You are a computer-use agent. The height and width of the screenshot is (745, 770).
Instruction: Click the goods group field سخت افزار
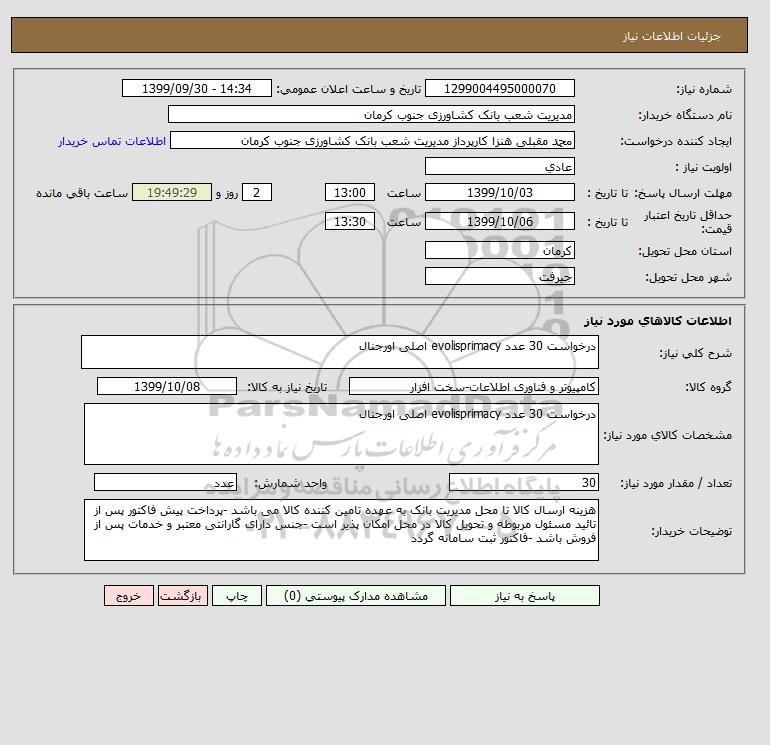coord(473,386)
